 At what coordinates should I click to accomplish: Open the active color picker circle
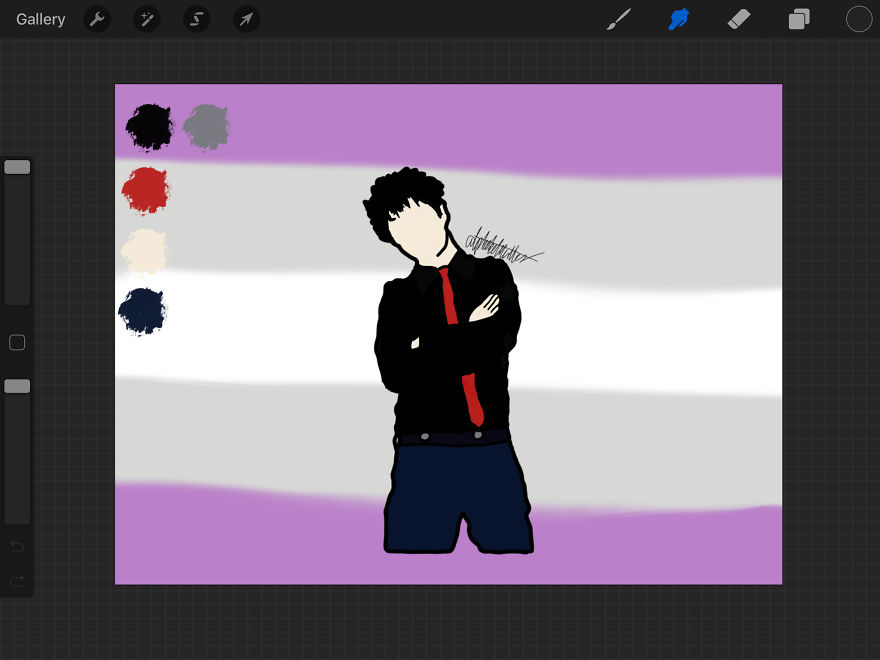point(858,19)
